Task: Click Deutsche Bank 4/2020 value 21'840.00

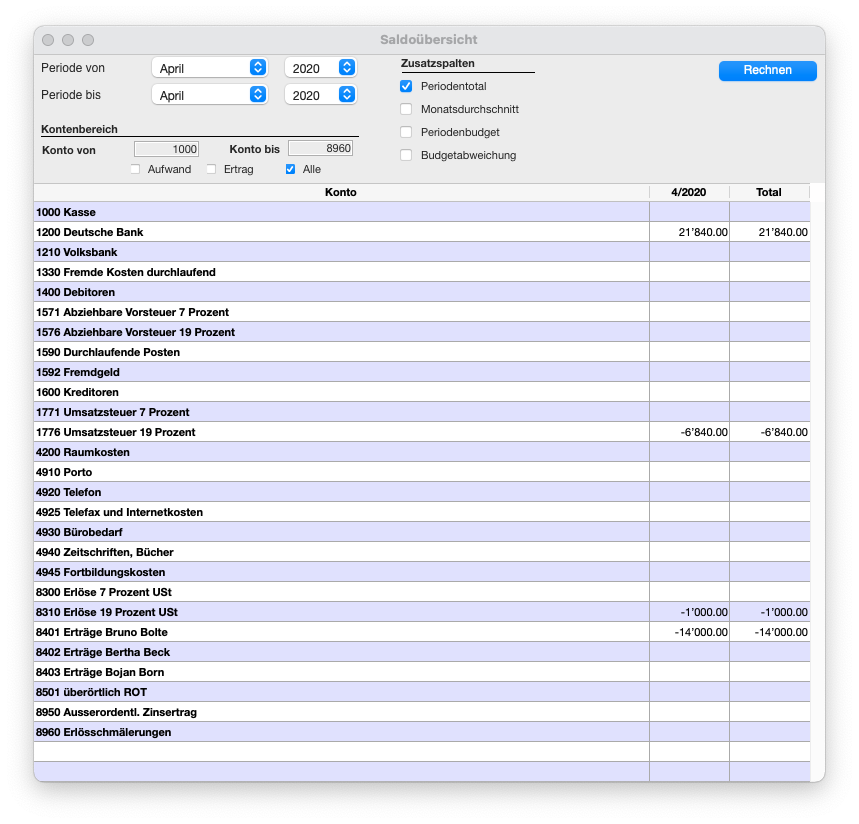Action: coord(703,232)
